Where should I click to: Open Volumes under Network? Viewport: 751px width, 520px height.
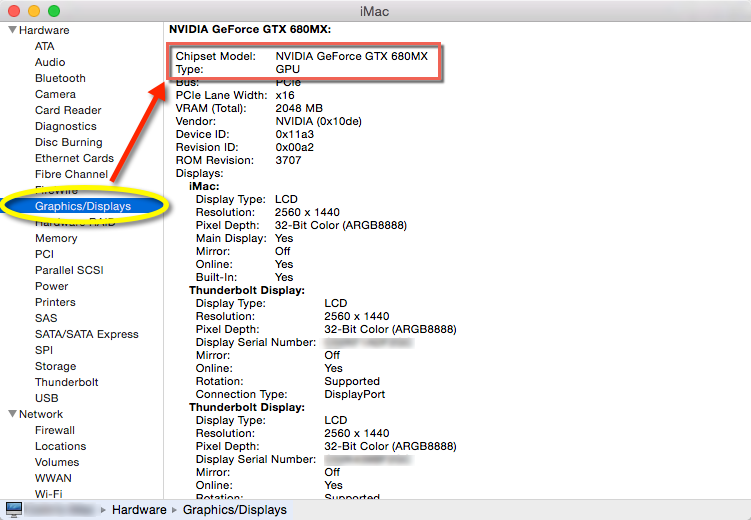pyautogui.click(x=57, y=462)
